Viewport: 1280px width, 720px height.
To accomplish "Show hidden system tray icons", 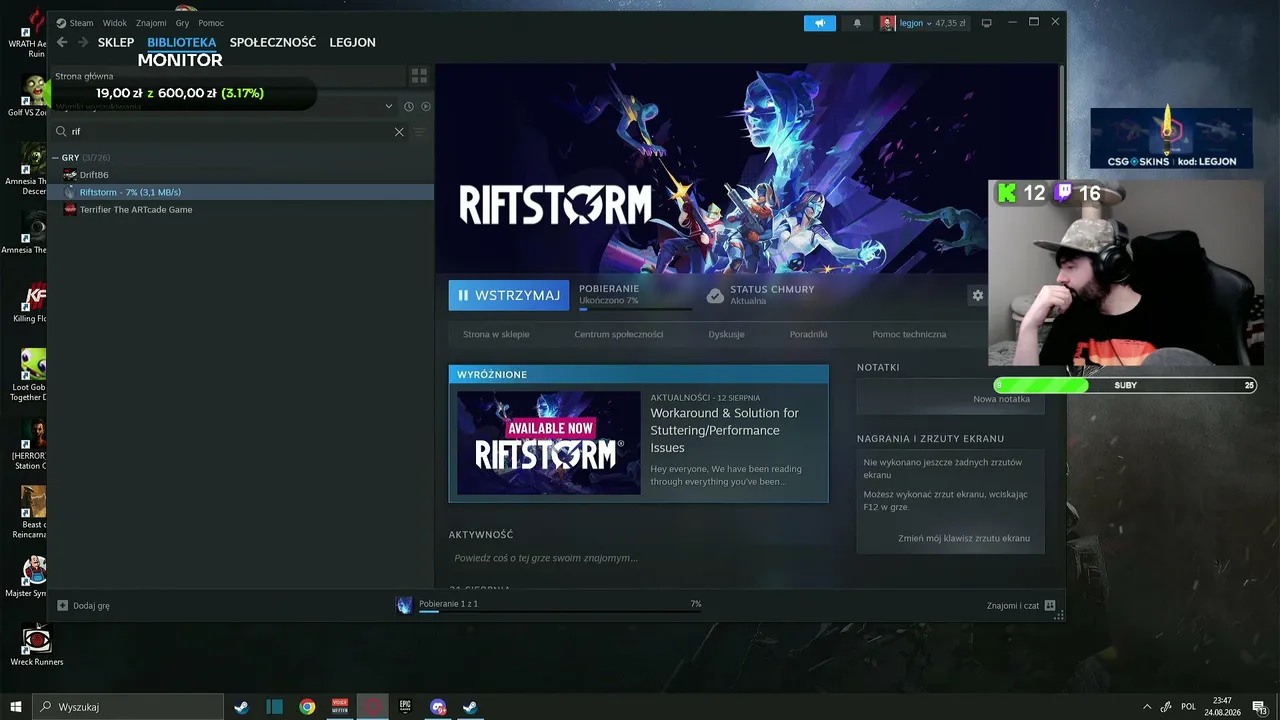I will [x=1145, y=707].
